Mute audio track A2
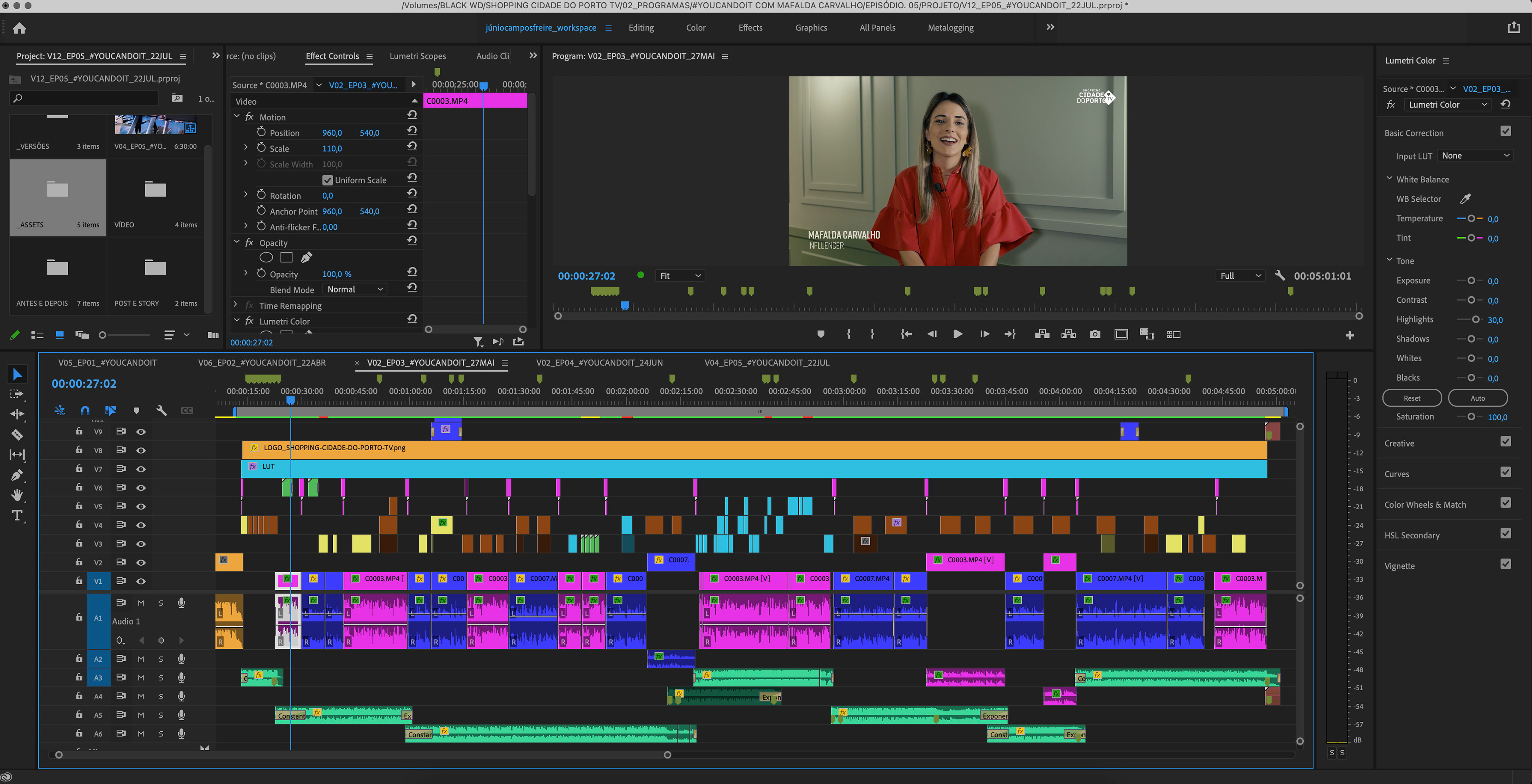 [x=141, y=658]
